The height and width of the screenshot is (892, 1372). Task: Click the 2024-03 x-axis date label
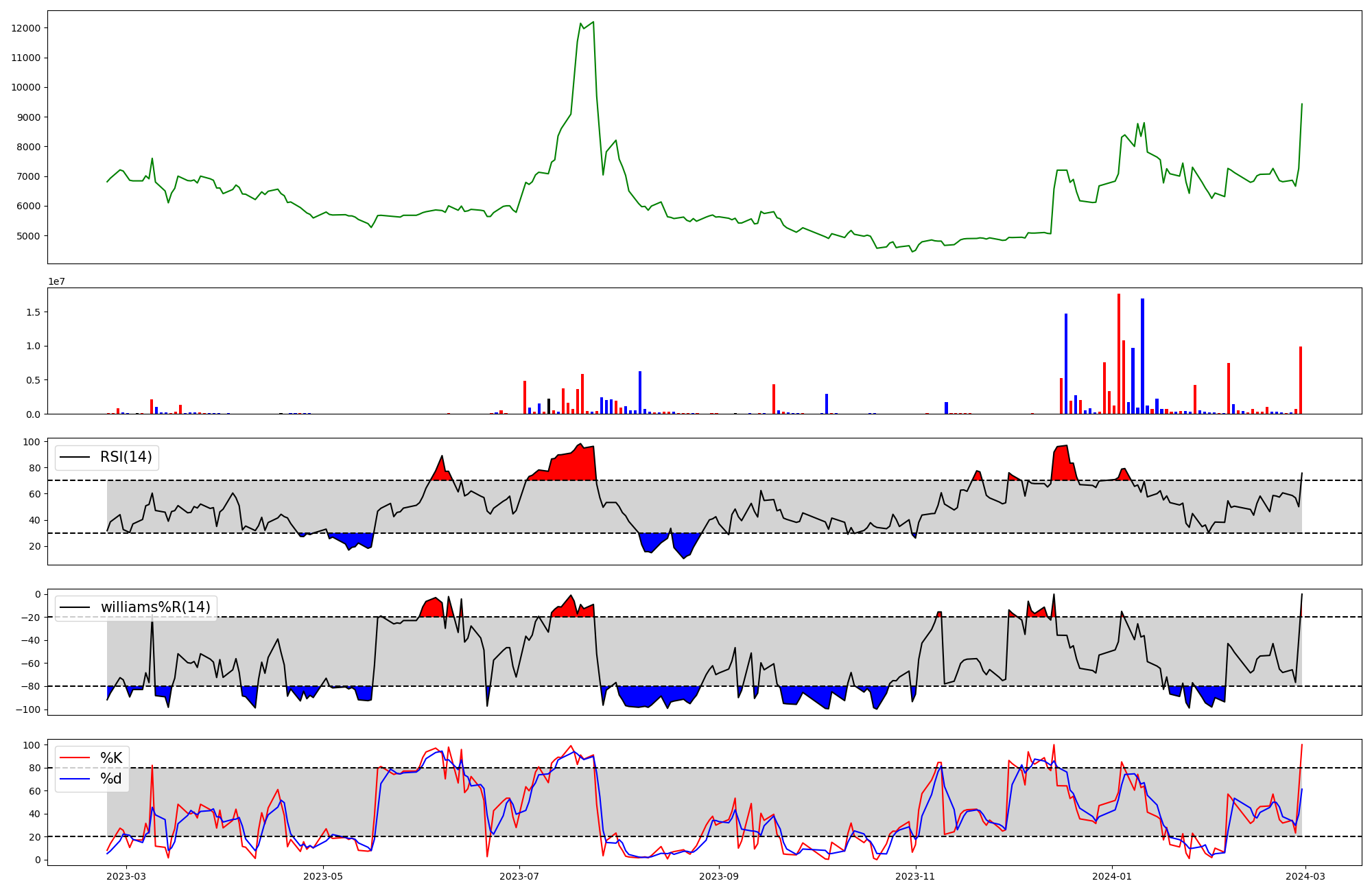[1305, 876]
